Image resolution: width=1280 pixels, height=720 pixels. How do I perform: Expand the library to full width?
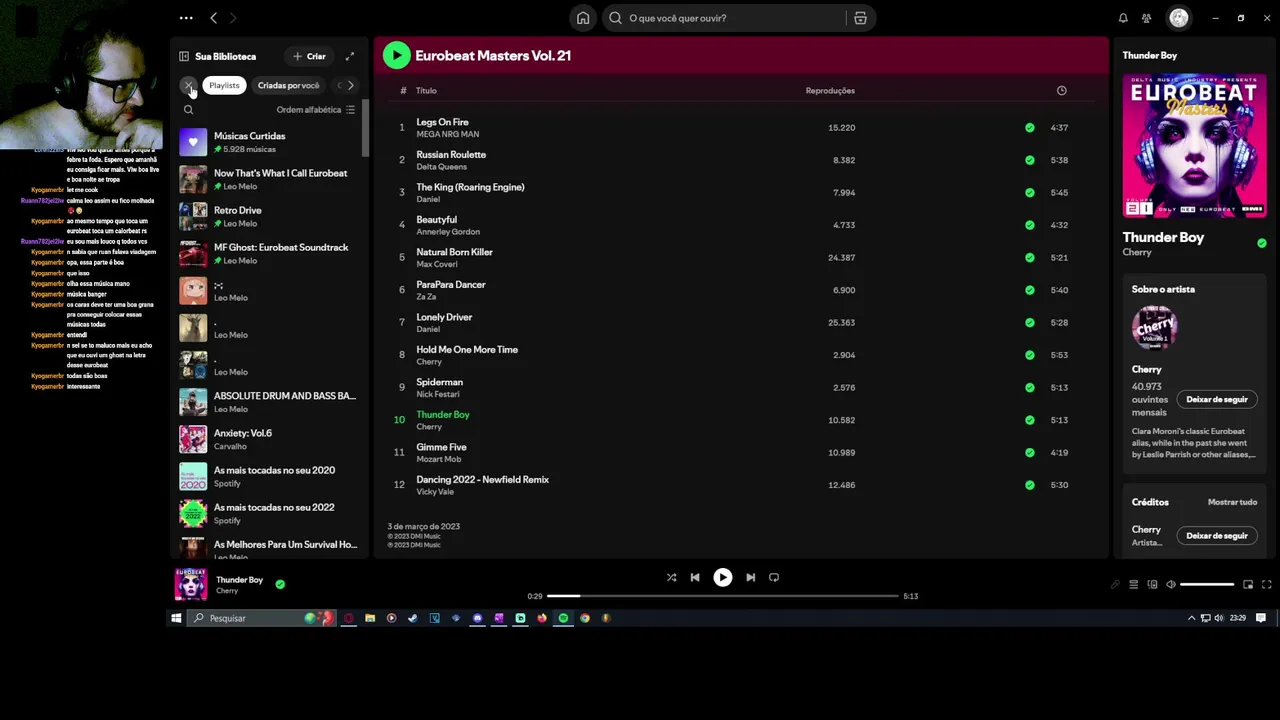click(350, 57)
